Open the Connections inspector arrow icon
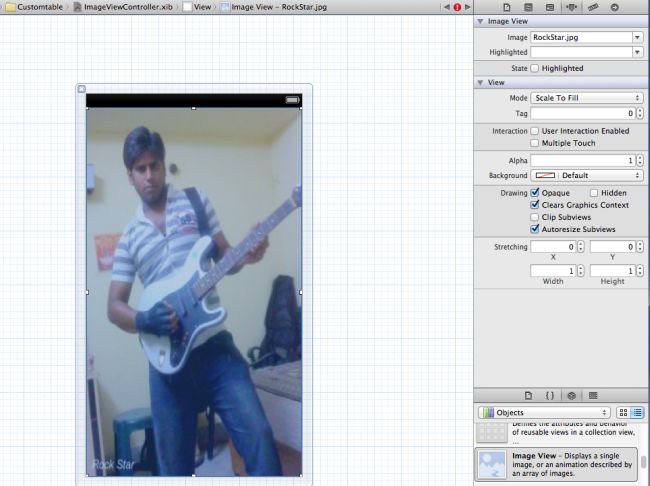This screenshot has height=486, width=650. point(614,7)
